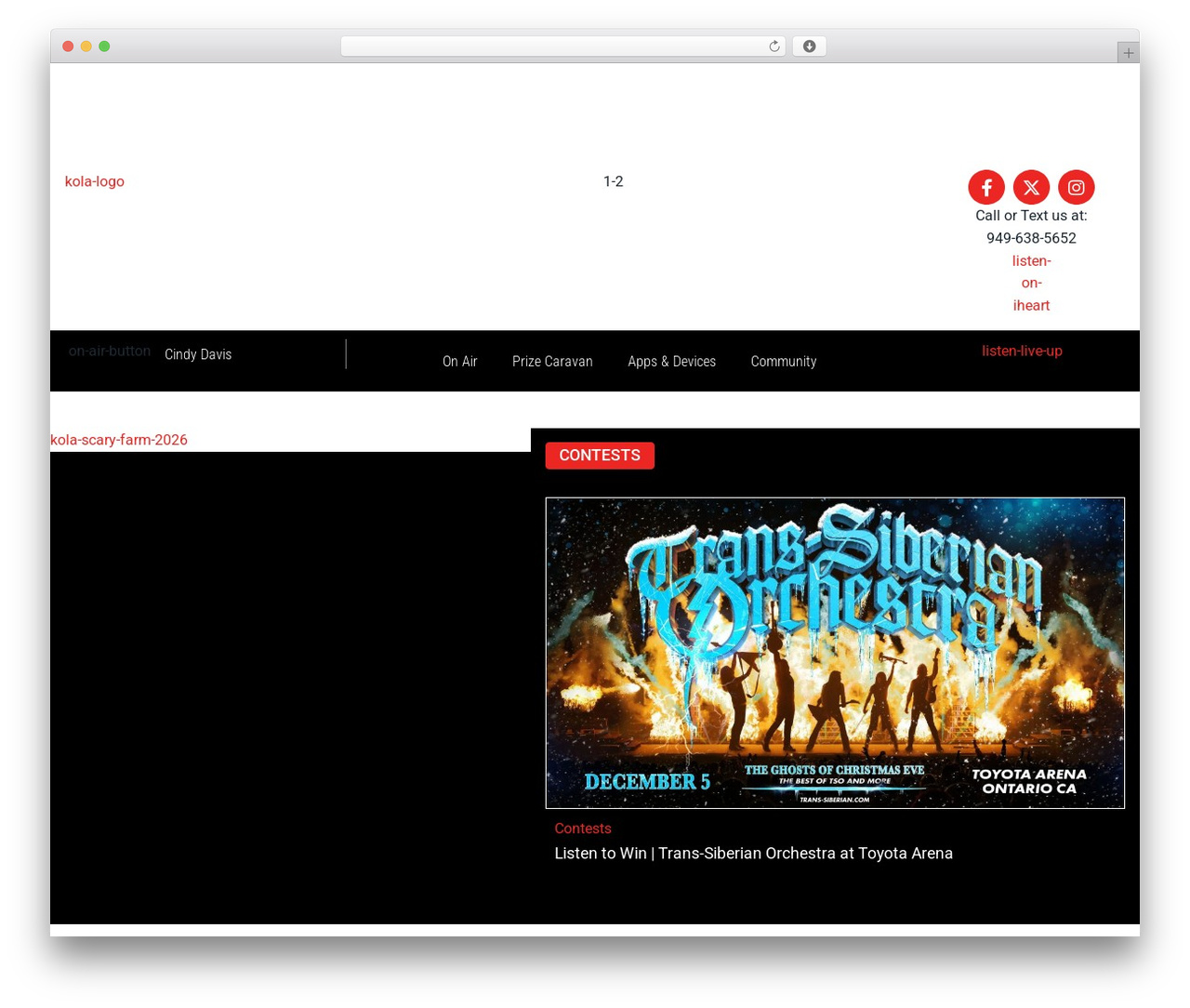Viewport: 1190px width, 1008px height.
Task: Click the yellow minimize window dot
Action: [x=86, y=46]
